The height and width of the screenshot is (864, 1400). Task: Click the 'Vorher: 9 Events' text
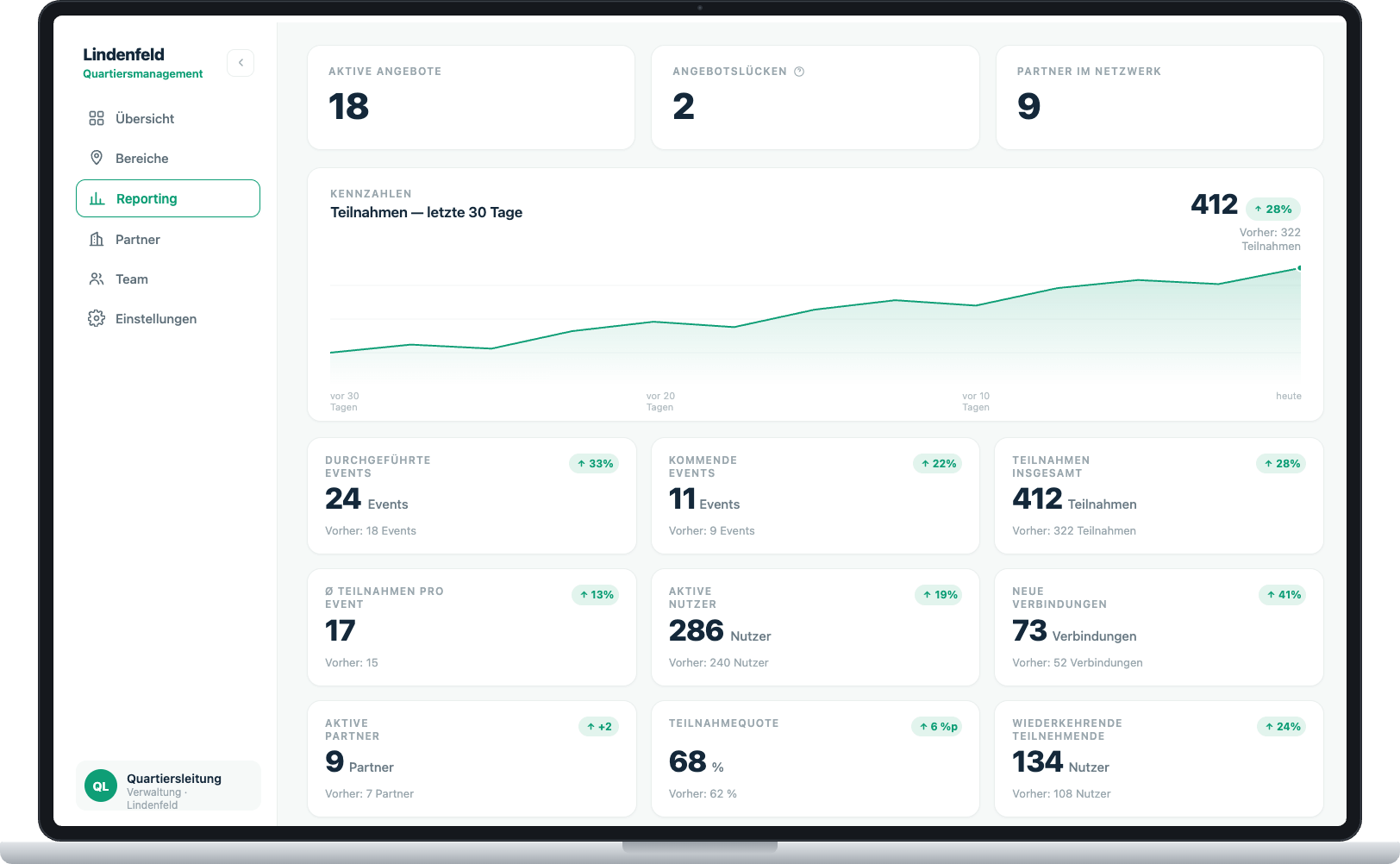click(712, 530)
